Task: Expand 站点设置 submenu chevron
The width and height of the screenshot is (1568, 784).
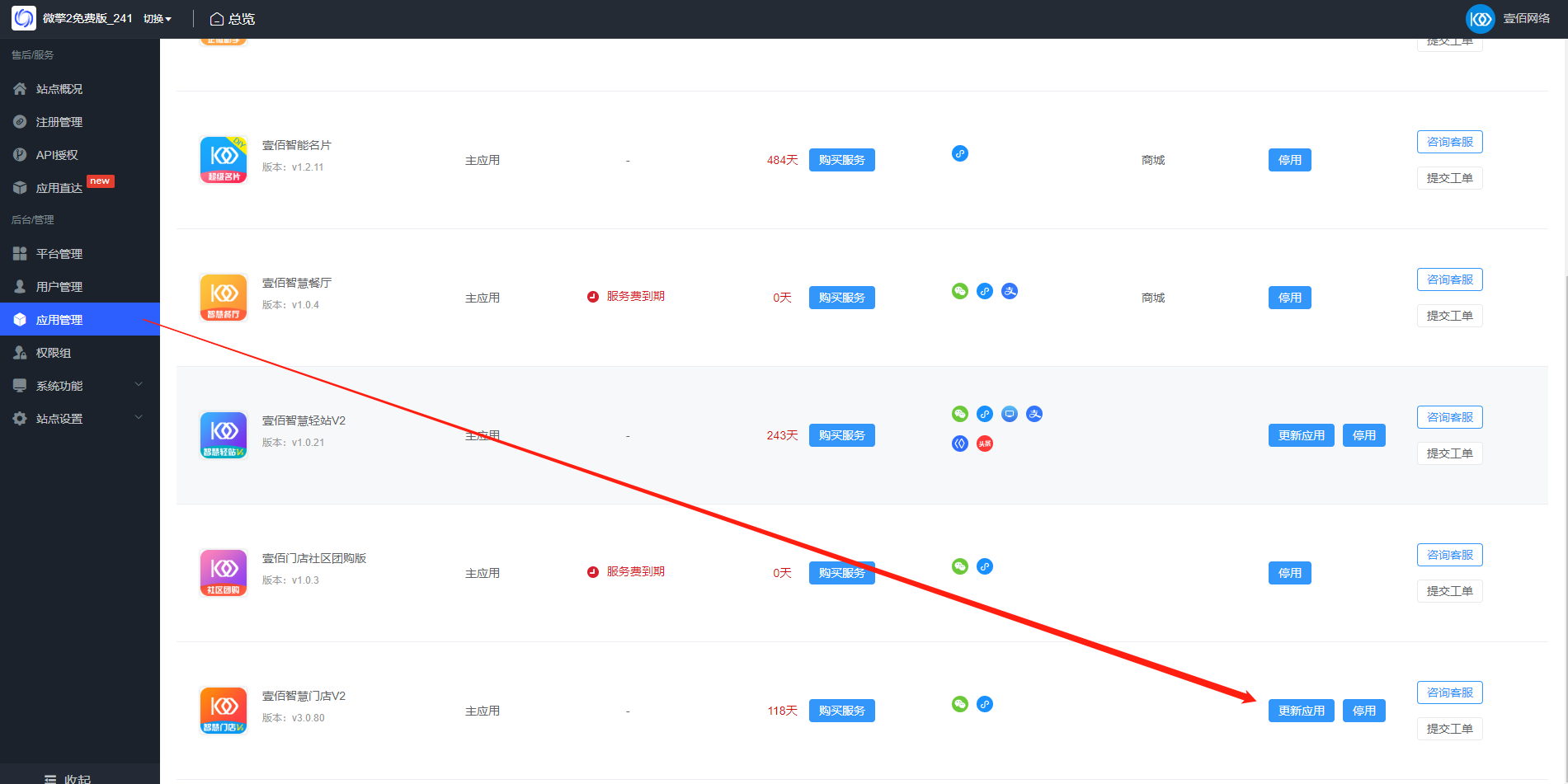Action: pos(139,417)
